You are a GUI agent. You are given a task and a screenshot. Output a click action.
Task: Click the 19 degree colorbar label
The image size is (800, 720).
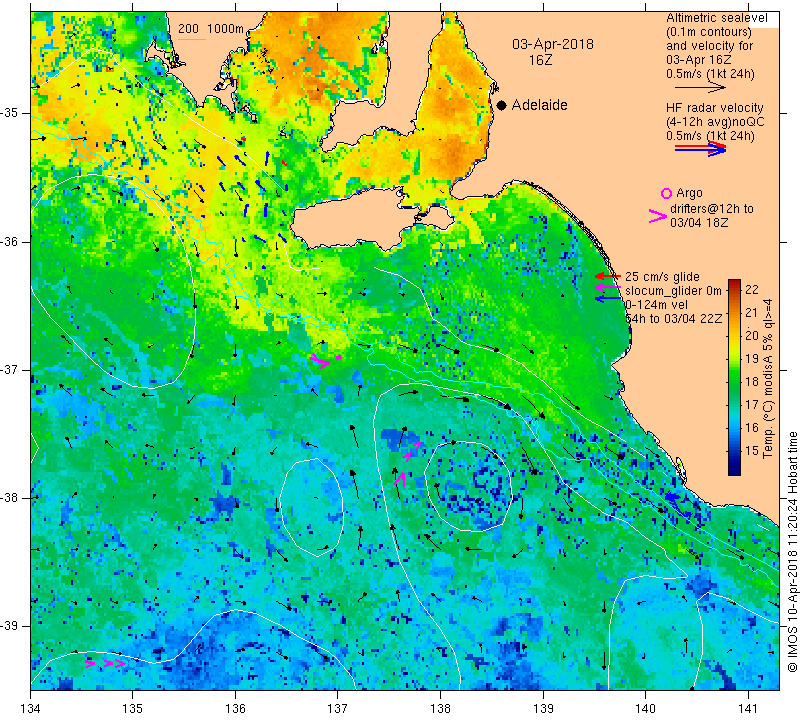[x=752, y=359]
